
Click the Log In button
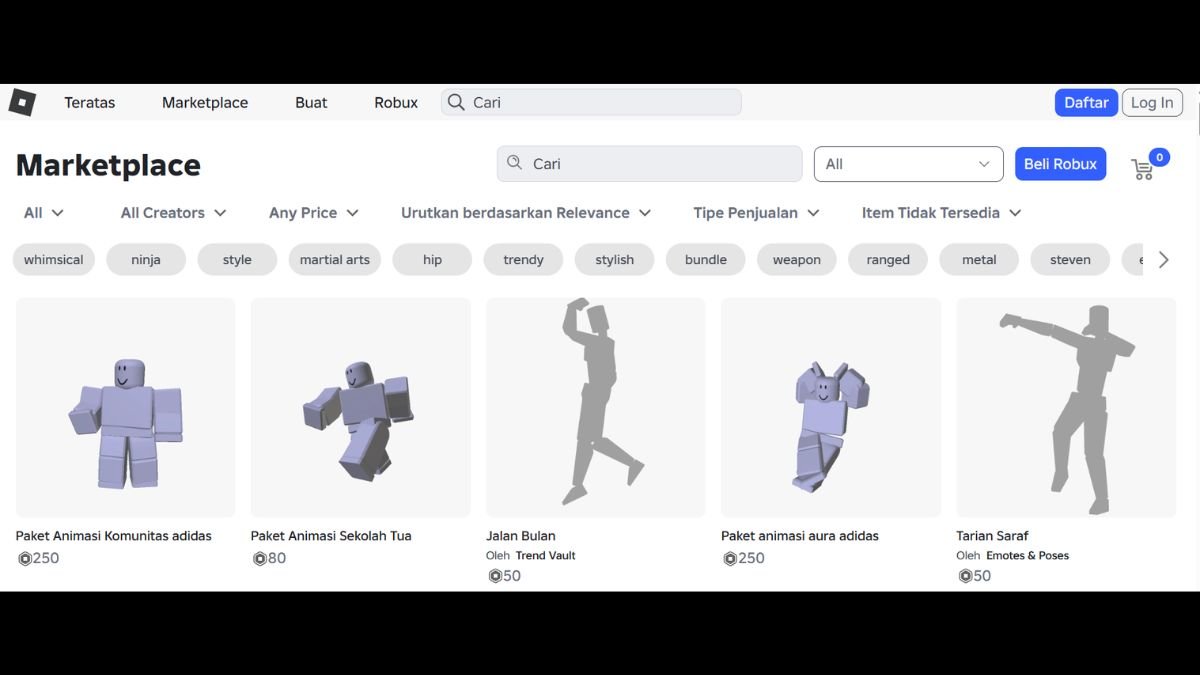point(1152,102)
